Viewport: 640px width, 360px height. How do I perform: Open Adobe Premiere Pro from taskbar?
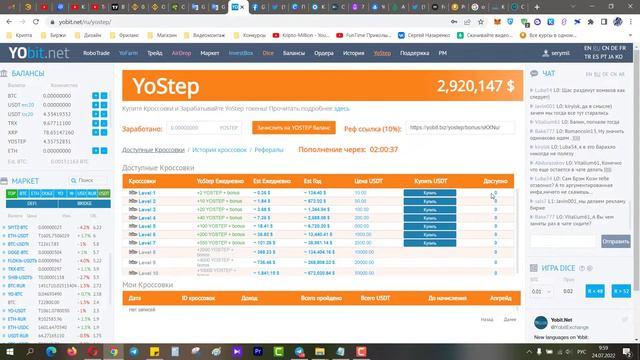pyautogui.click(x=258, y=351)
